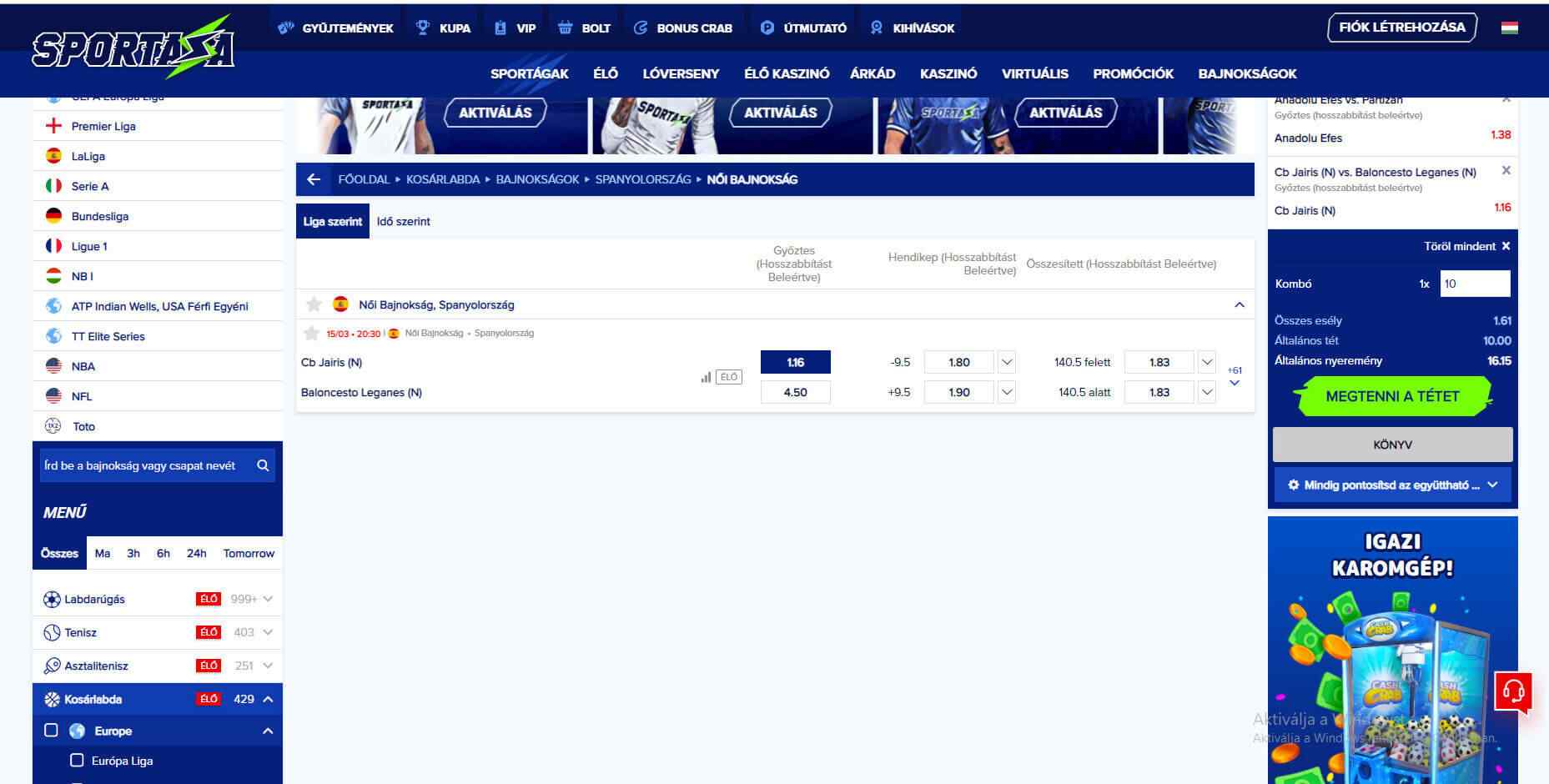
Task: Switch to Idő szerint tab
Action: click(x=404, y=221)
